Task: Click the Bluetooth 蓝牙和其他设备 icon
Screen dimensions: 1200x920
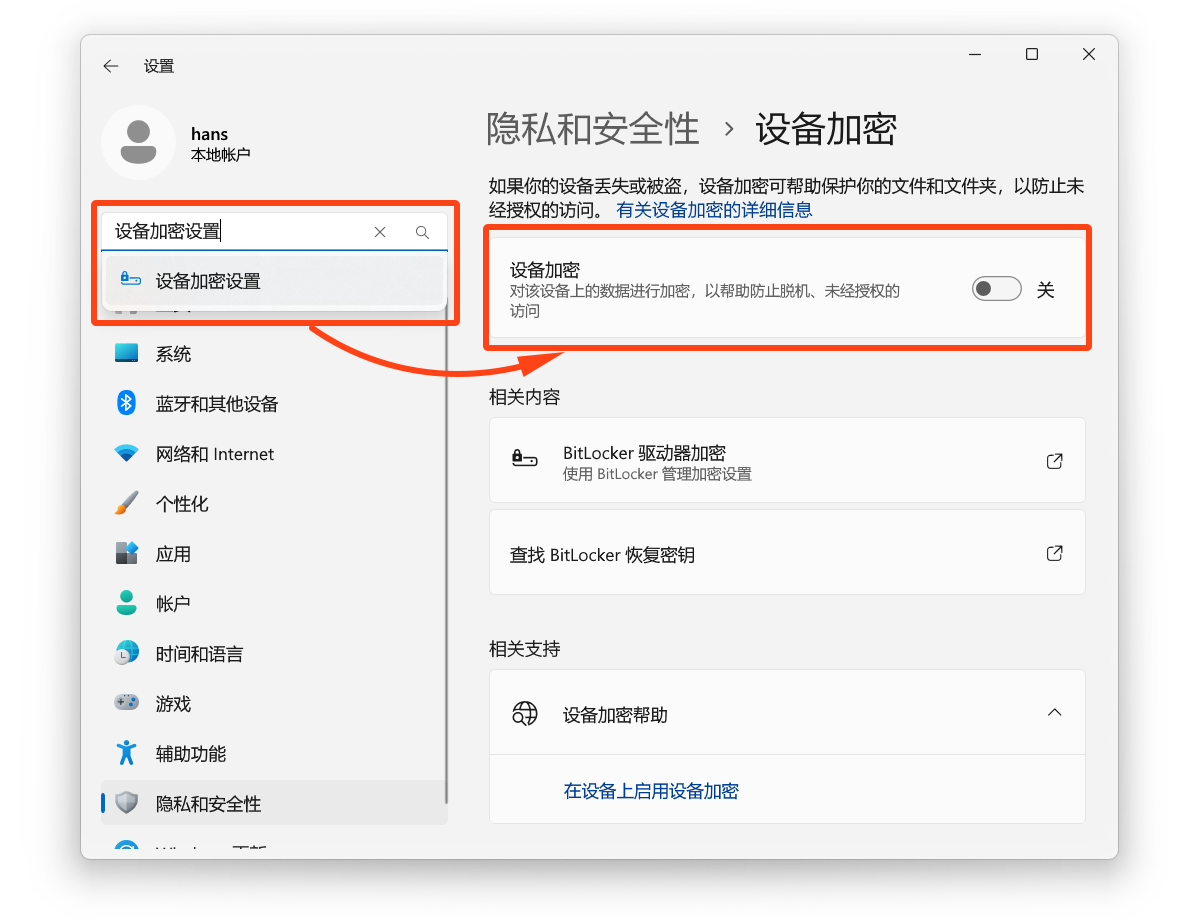Action: [127, 403]
